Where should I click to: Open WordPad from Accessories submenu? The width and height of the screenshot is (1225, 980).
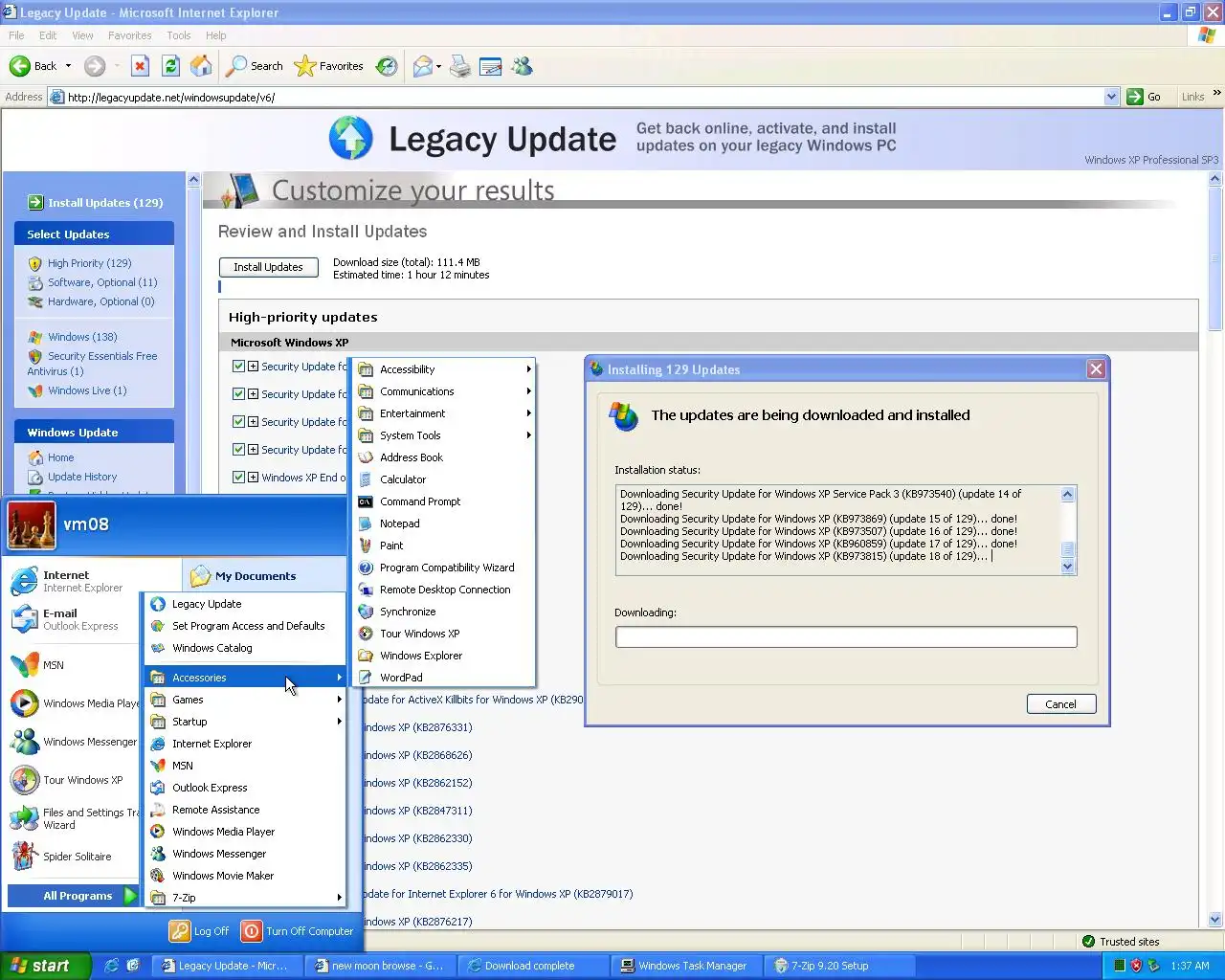(x=443, y=678)
